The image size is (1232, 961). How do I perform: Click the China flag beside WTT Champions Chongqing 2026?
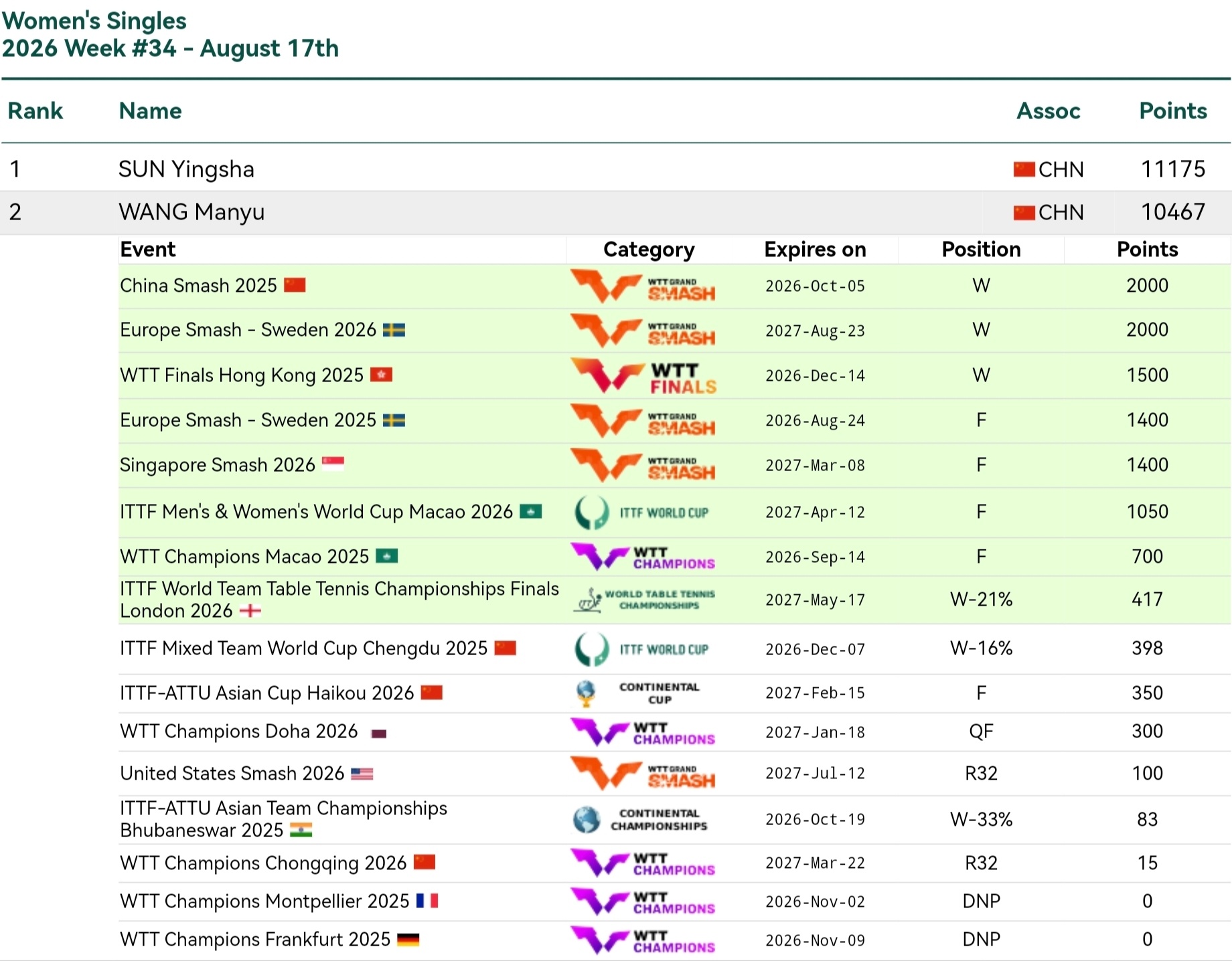425,862
